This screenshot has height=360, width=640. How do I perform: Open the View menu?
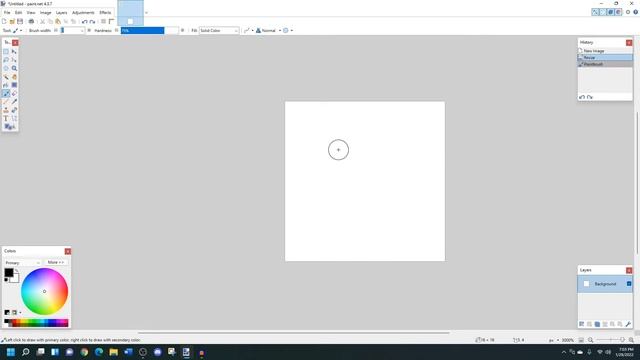(x=31, y=13)
